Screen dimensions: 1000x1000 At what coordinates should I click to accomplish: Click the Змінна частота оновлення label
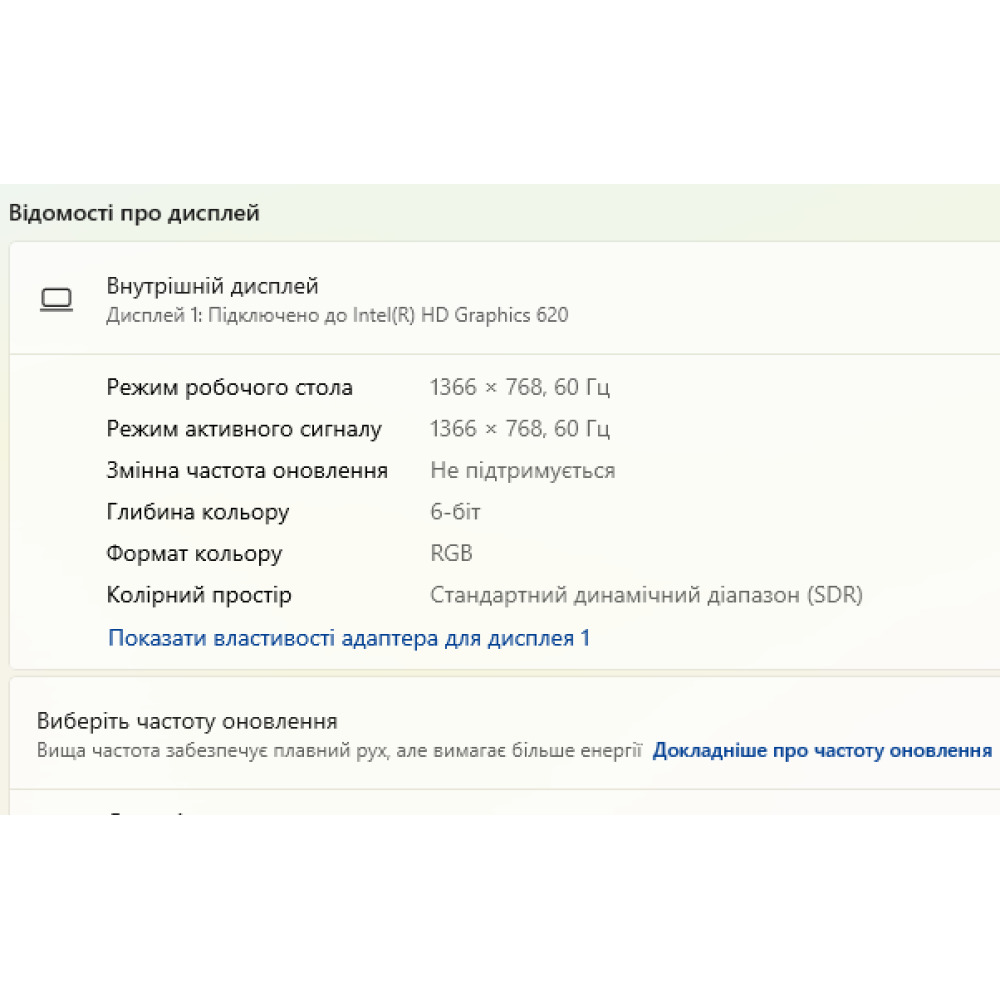[247, 470]
